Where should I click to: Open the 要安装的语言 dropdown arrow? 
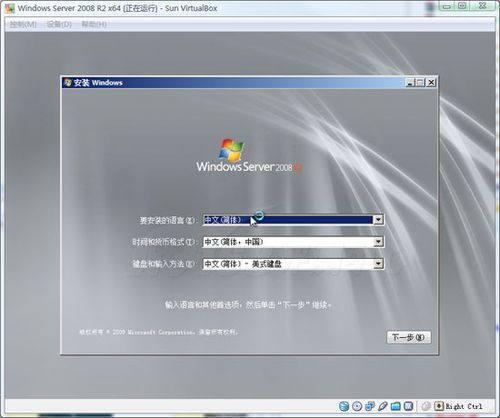pyautogui.click(x=378, y=220)
